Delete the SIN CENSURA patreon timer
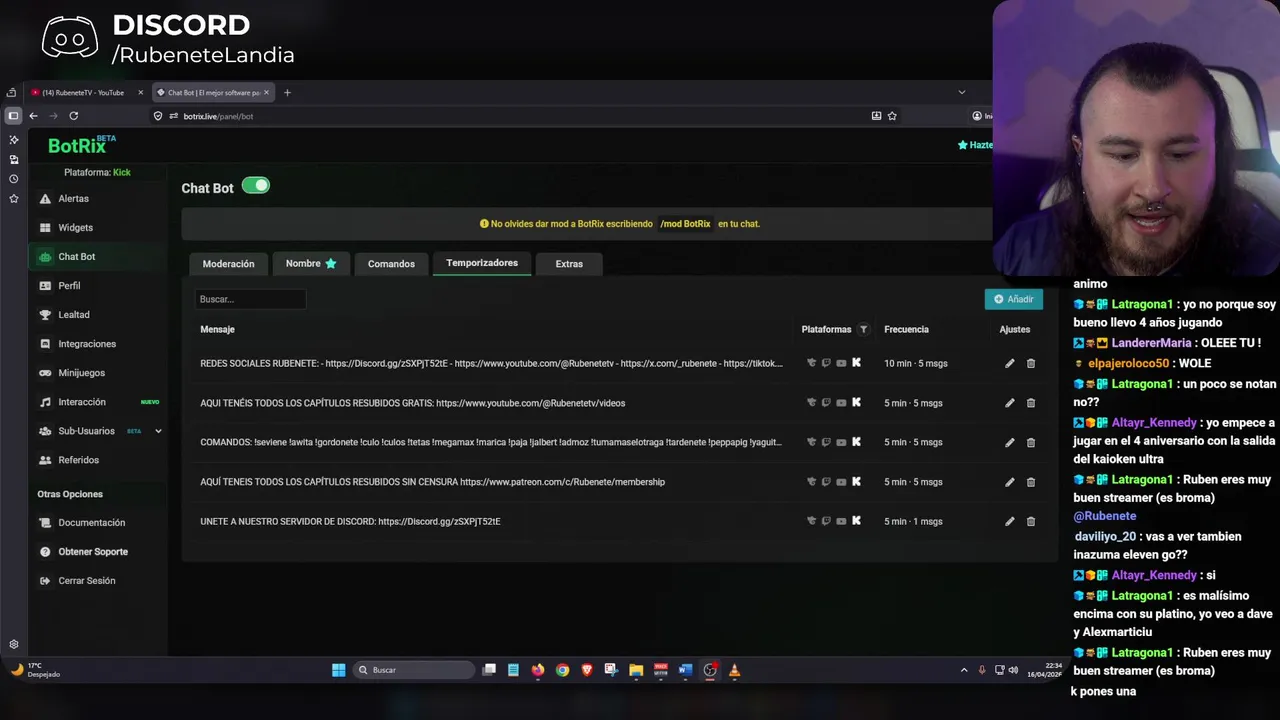 pos(1031,482)
